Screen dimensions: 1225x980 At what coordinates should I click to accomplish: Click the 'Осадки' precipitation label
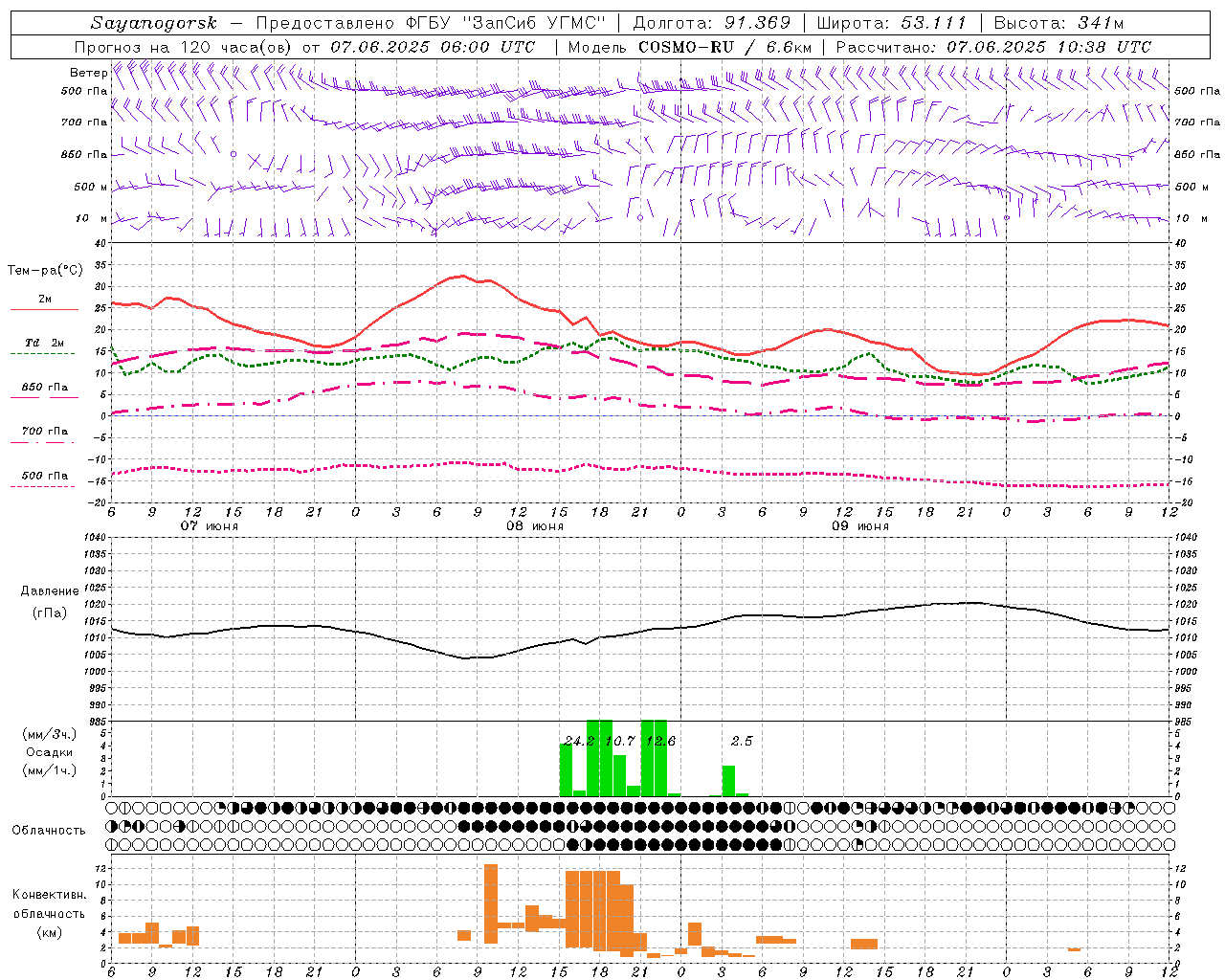(50, 752)
